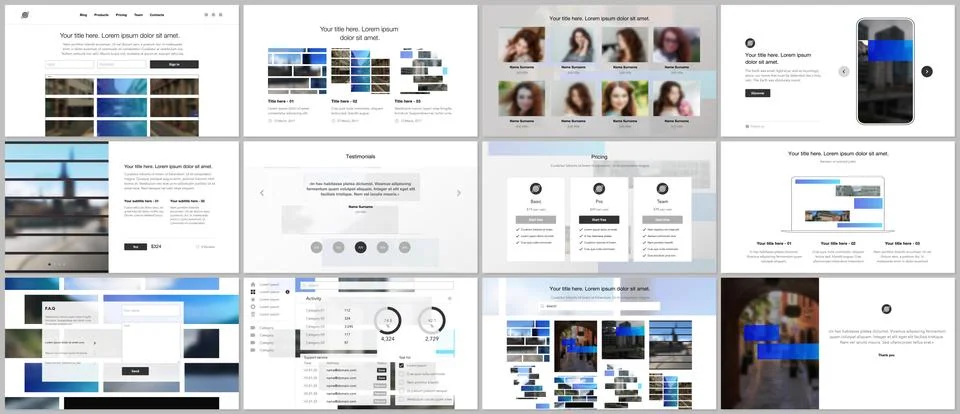Show previous testimonial with the left chevron
Screen dimensions: 960x414
click(262, 193)
